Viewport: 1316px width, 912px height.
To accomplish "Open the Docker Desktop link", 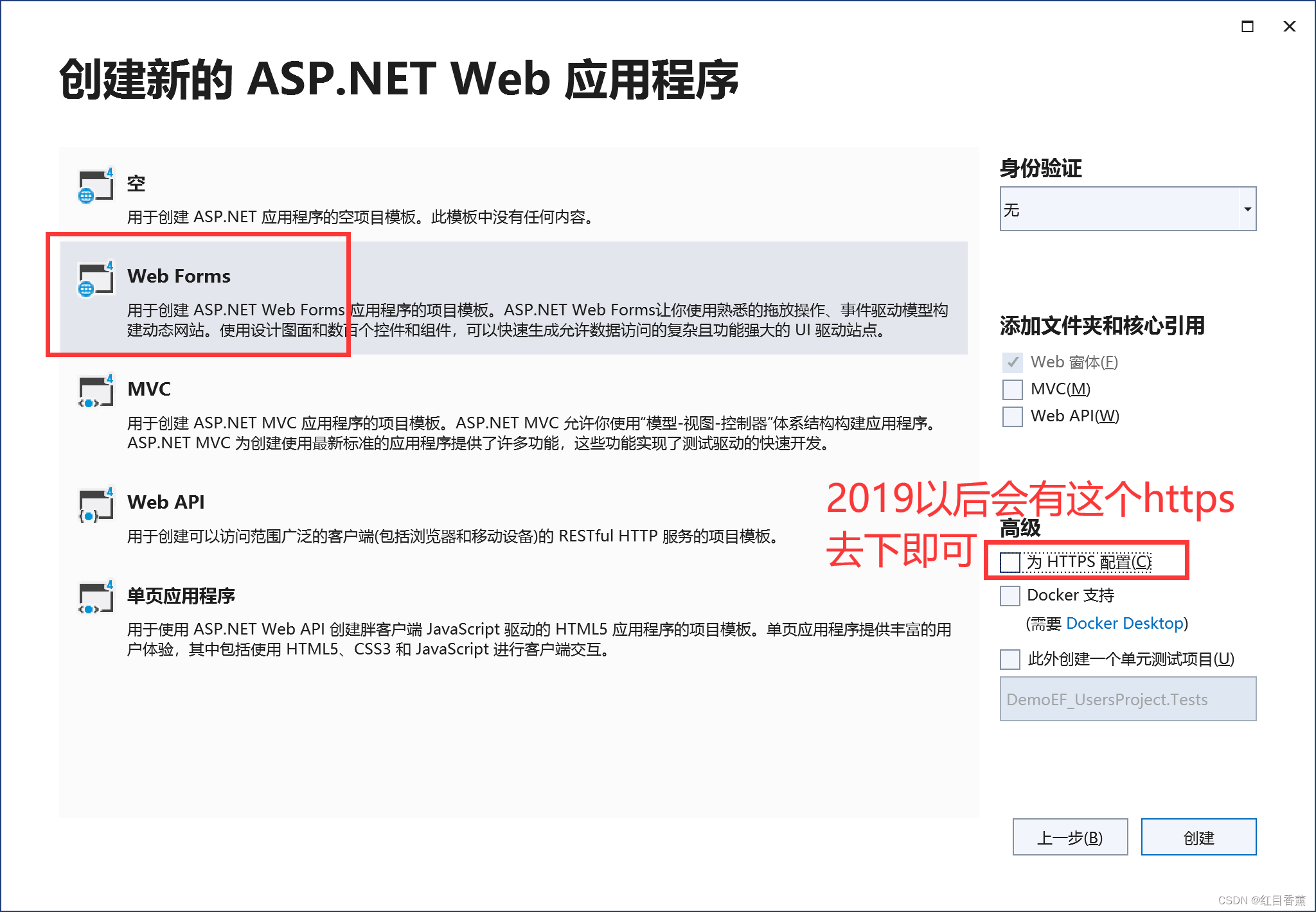I will 1125,624.
